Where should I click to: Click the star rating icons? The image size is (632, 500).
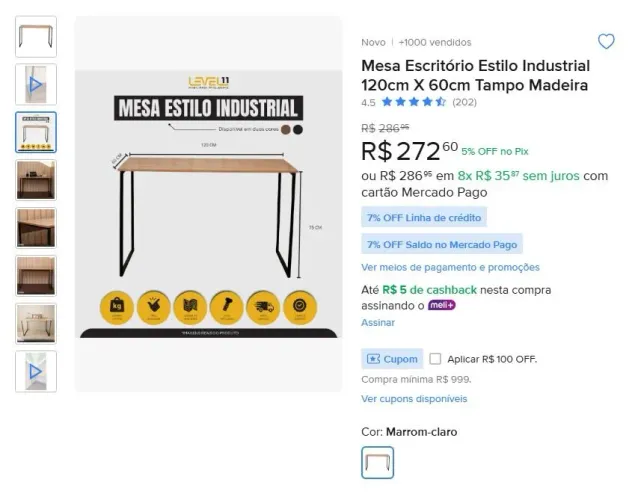click(414, 102)
